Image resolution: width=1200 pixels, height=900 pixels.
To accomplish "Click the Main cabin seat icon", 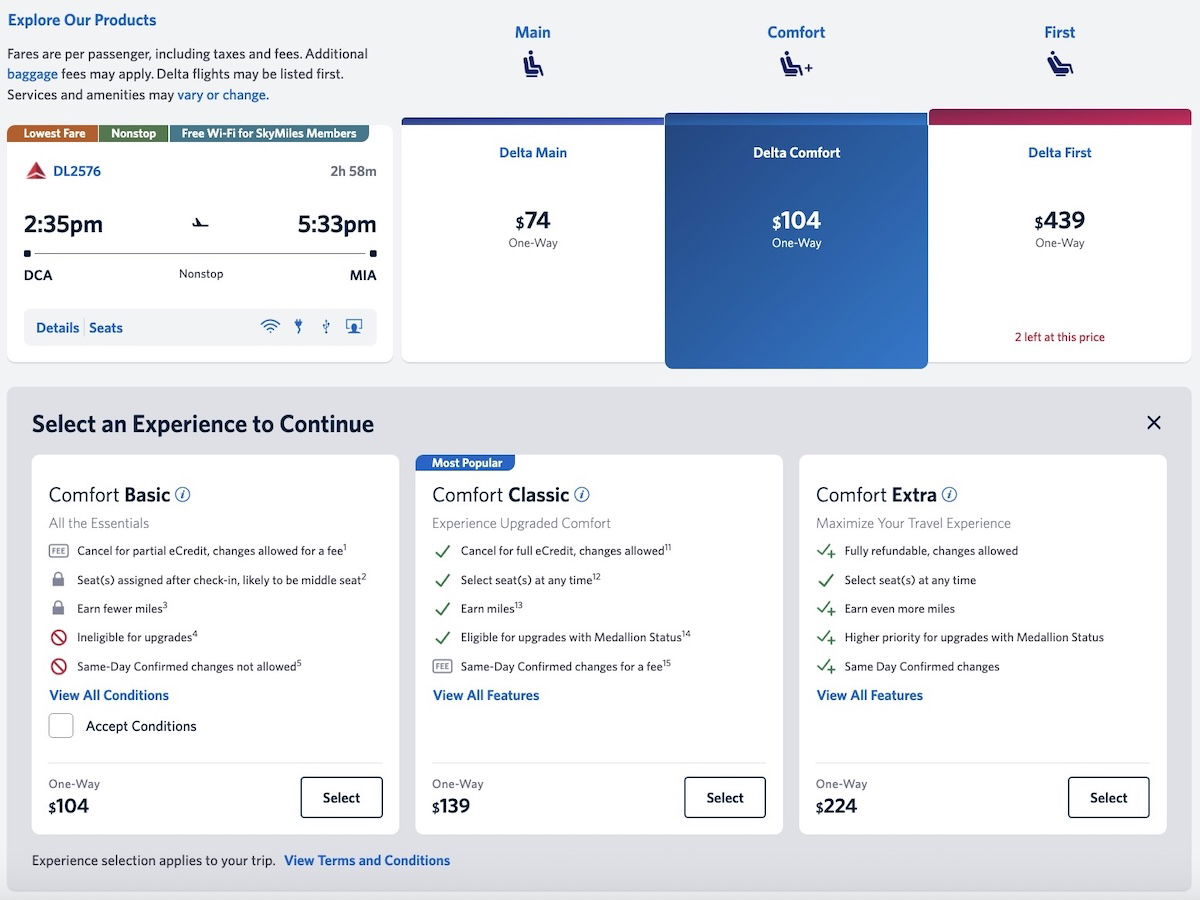I will pyautogui.click(x=533, y=65).
